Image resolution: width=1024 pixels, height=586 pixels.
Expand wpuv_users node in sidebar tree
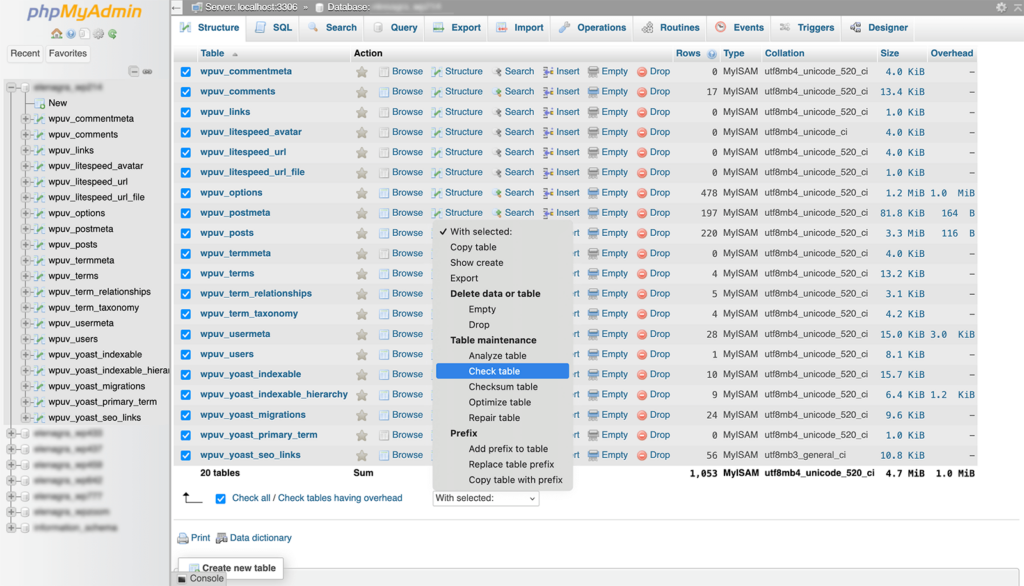click(25, 339)
